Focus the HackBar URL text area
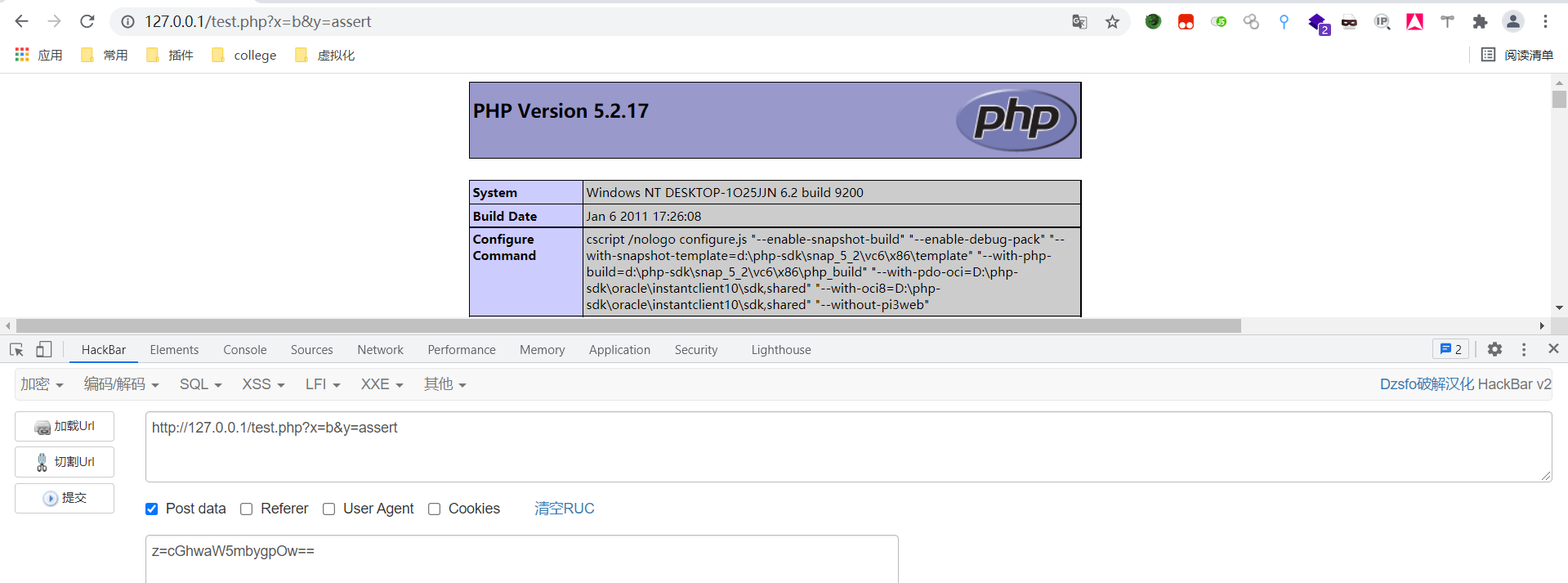The height and width of the screenshot is (583, 1568). (x=848, y=446)
